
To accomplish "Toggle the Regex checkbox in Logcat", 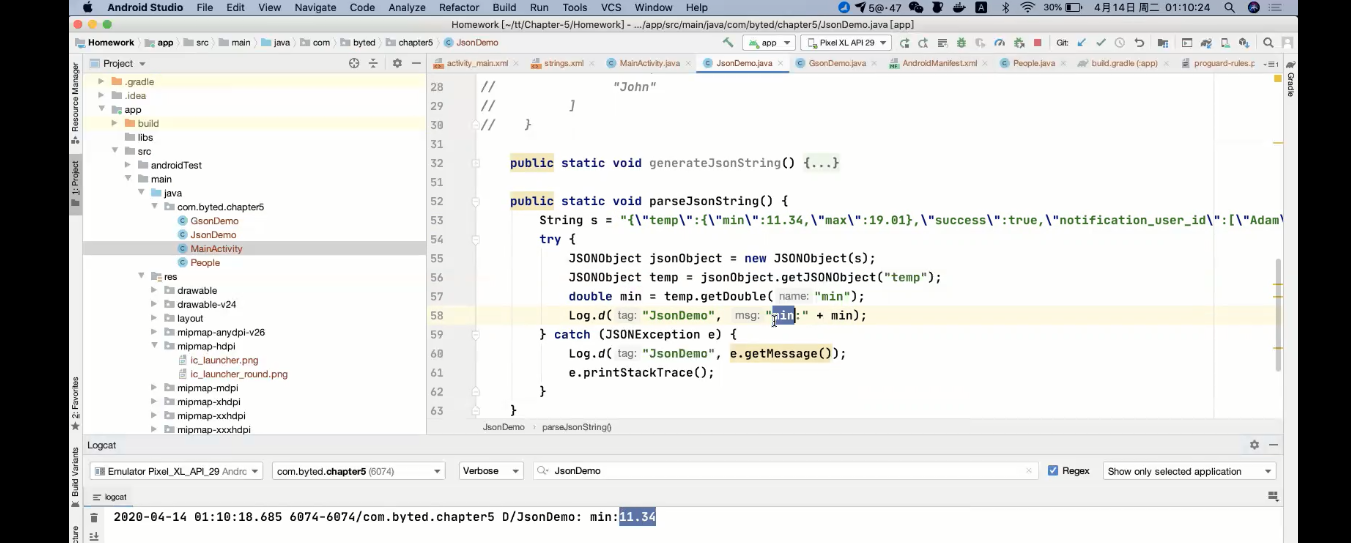I will 1053,471.
